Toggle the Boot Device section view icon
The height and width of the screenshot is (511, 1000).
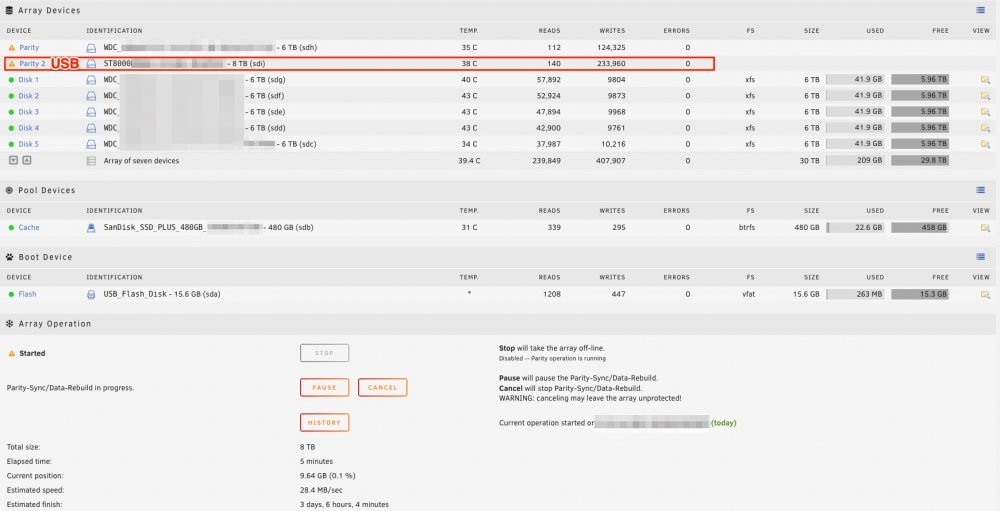(980, 257)
